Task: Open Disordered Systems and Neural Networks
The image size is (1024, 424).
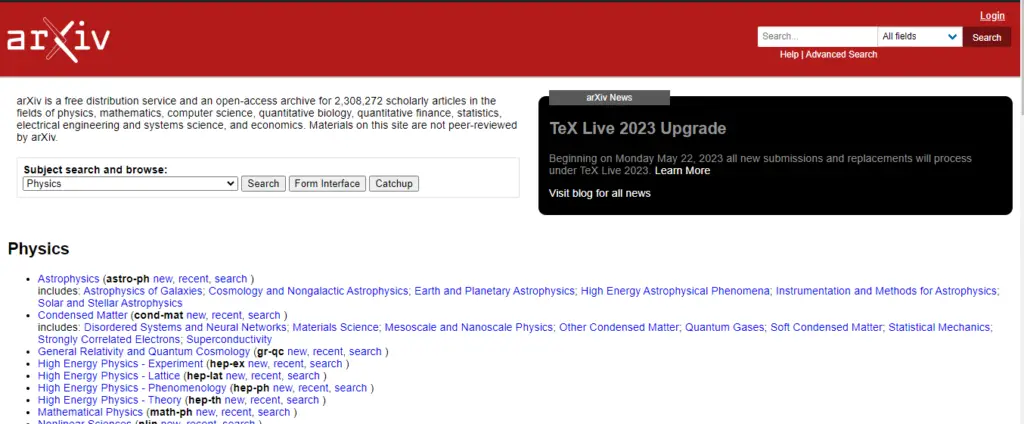Action: tap(185, 327)
